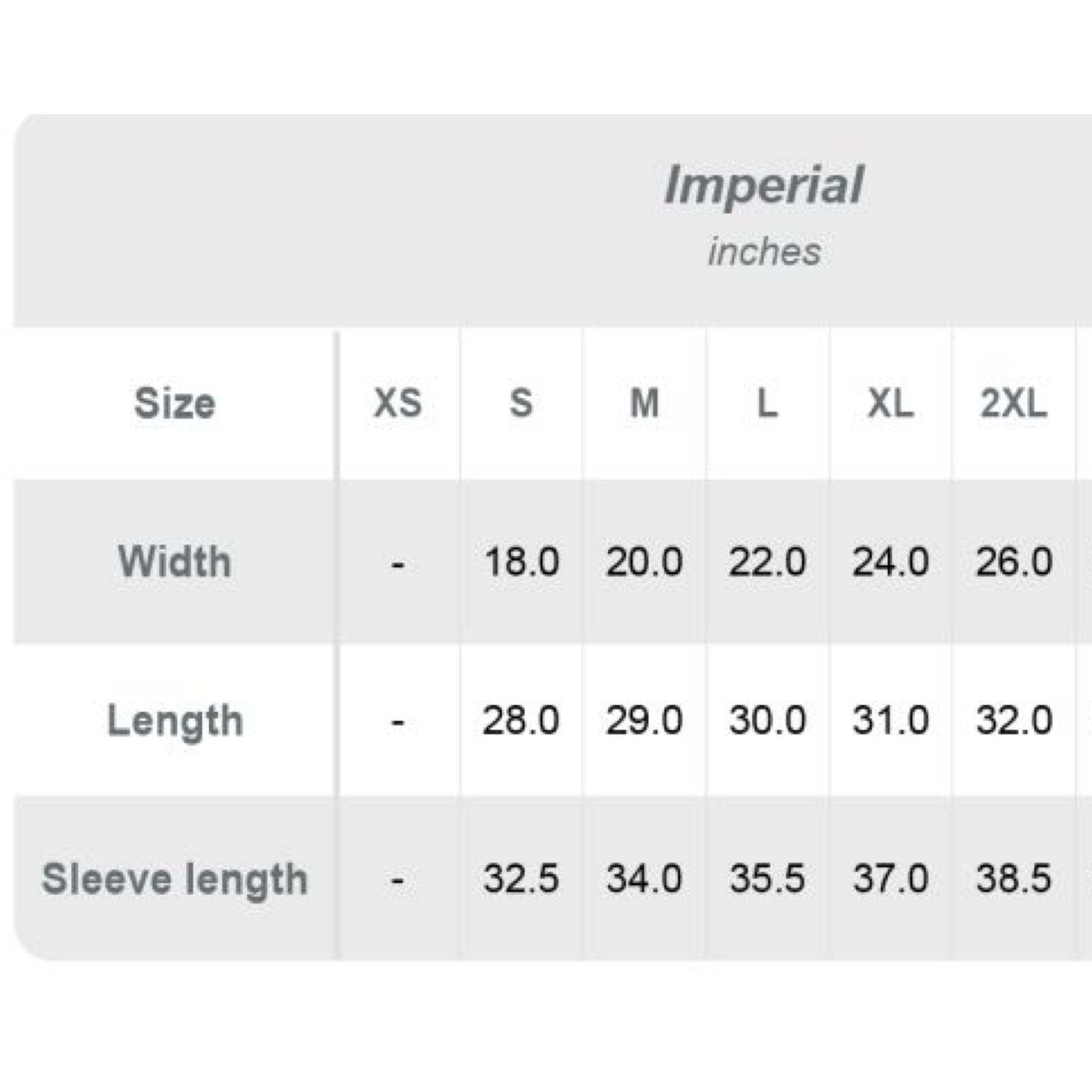The width and height of the screenshot is (1092, 1092).
Task: Select the S size column header
Action: [521, 403]
